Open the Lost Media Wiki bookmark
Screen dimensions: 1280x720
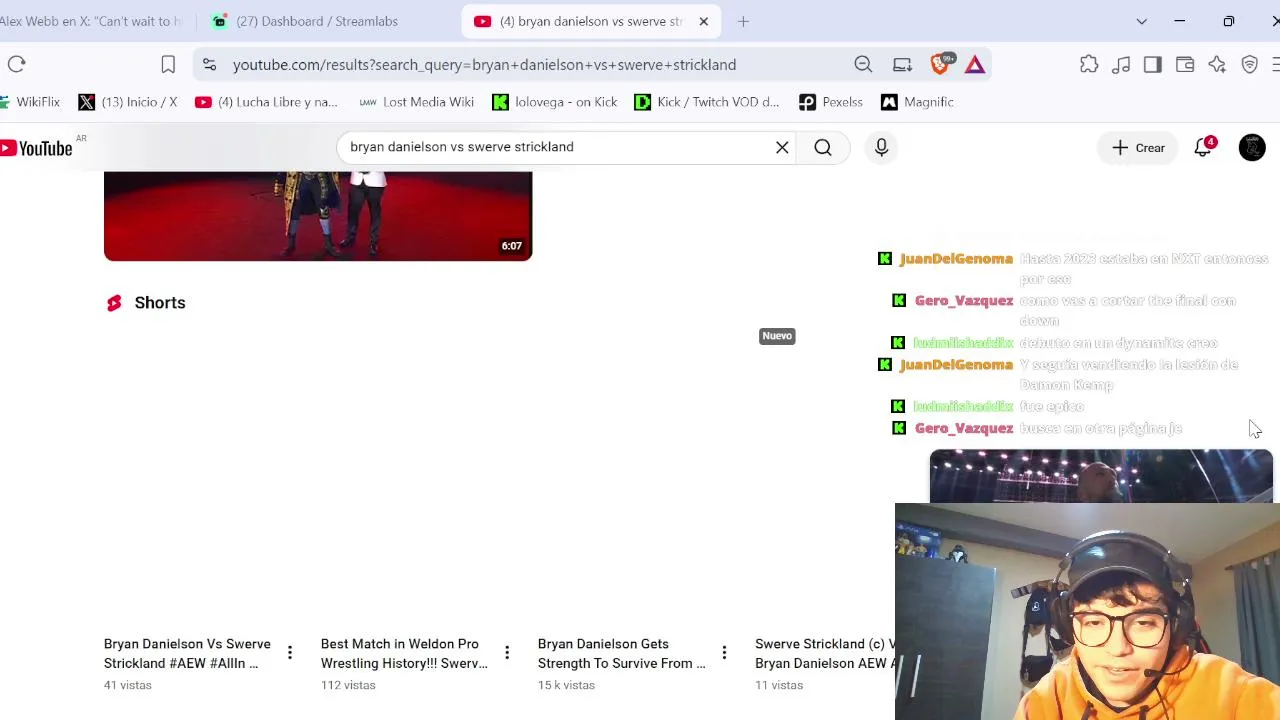click(x=416, y=102)
